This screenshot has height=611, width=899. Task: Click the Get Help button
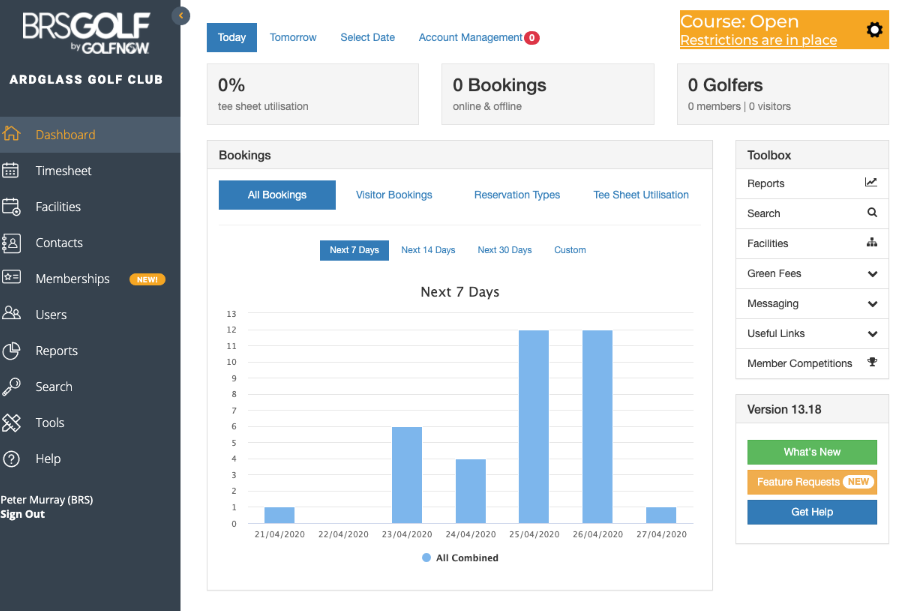(x=812, y=512)
